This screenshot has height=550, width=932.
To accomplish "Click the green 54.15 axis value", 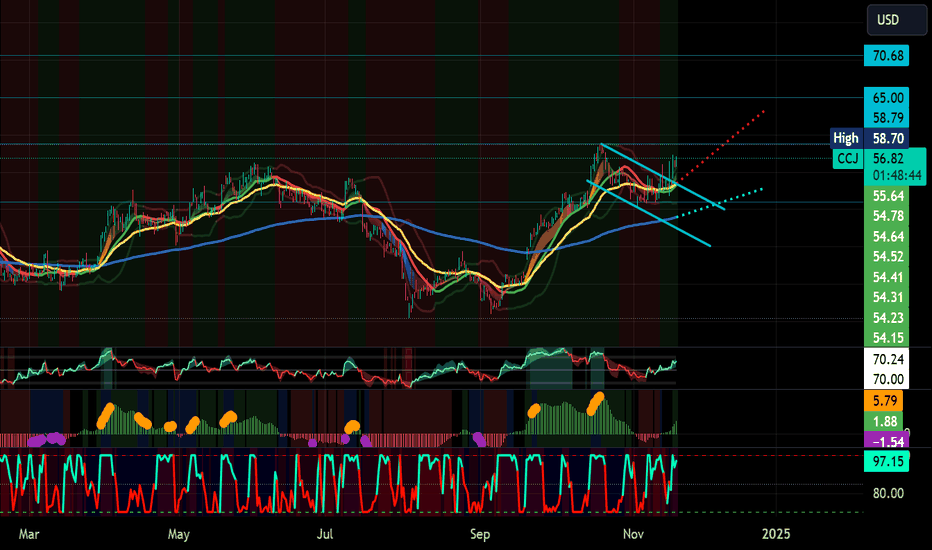I will [888, 338].
